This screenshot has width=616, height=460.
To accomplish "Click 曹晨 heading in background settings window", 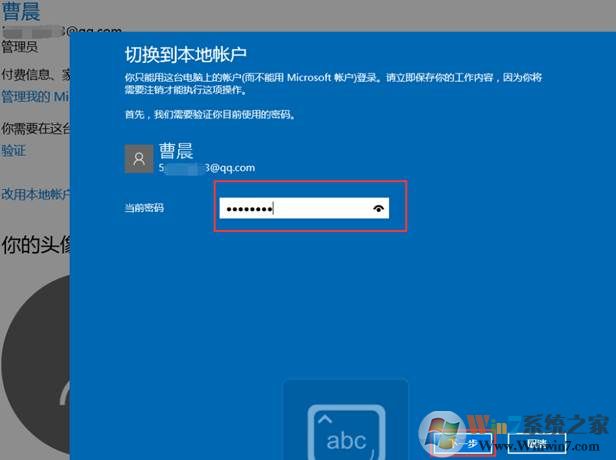I will 21,11.
